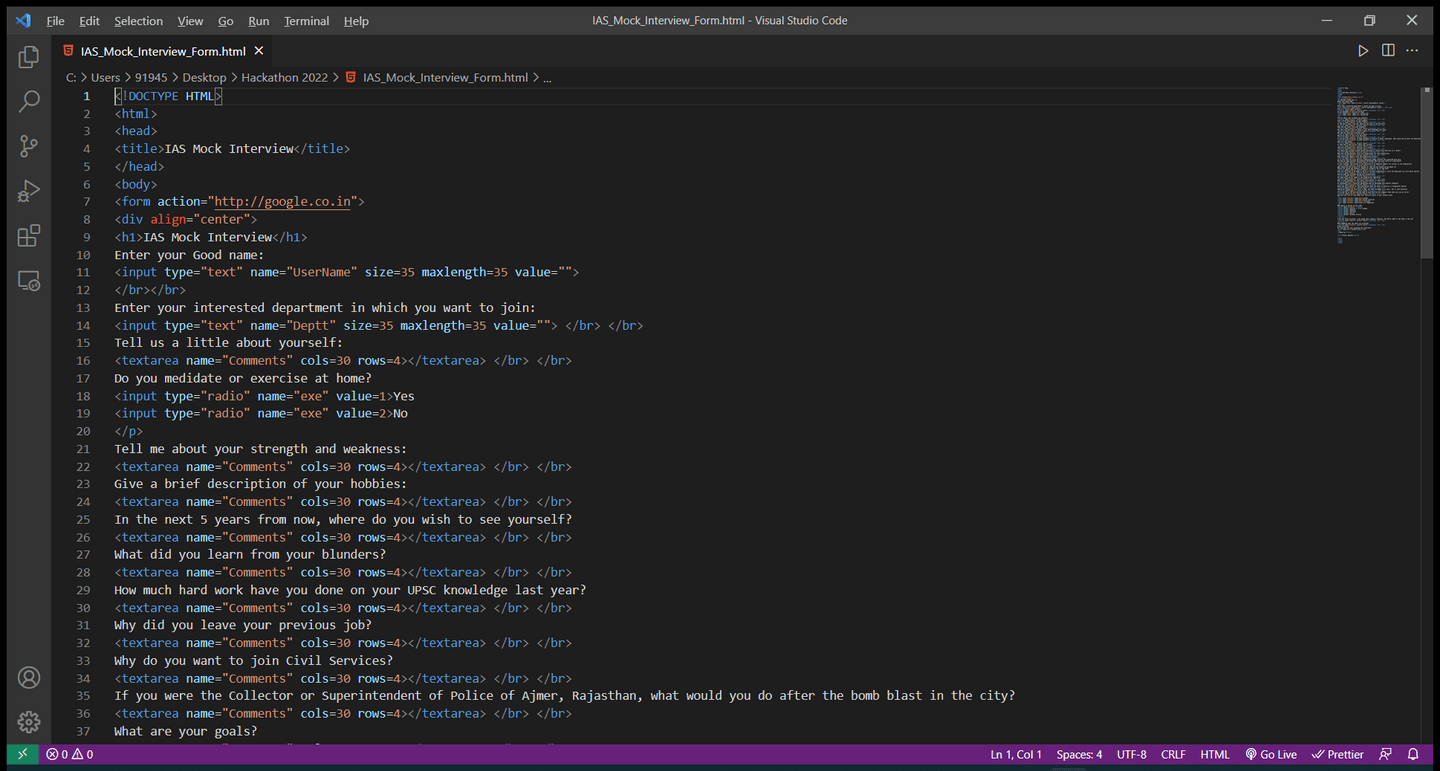Click the 91945 breadcrumb segment

(x=151, y=77)
